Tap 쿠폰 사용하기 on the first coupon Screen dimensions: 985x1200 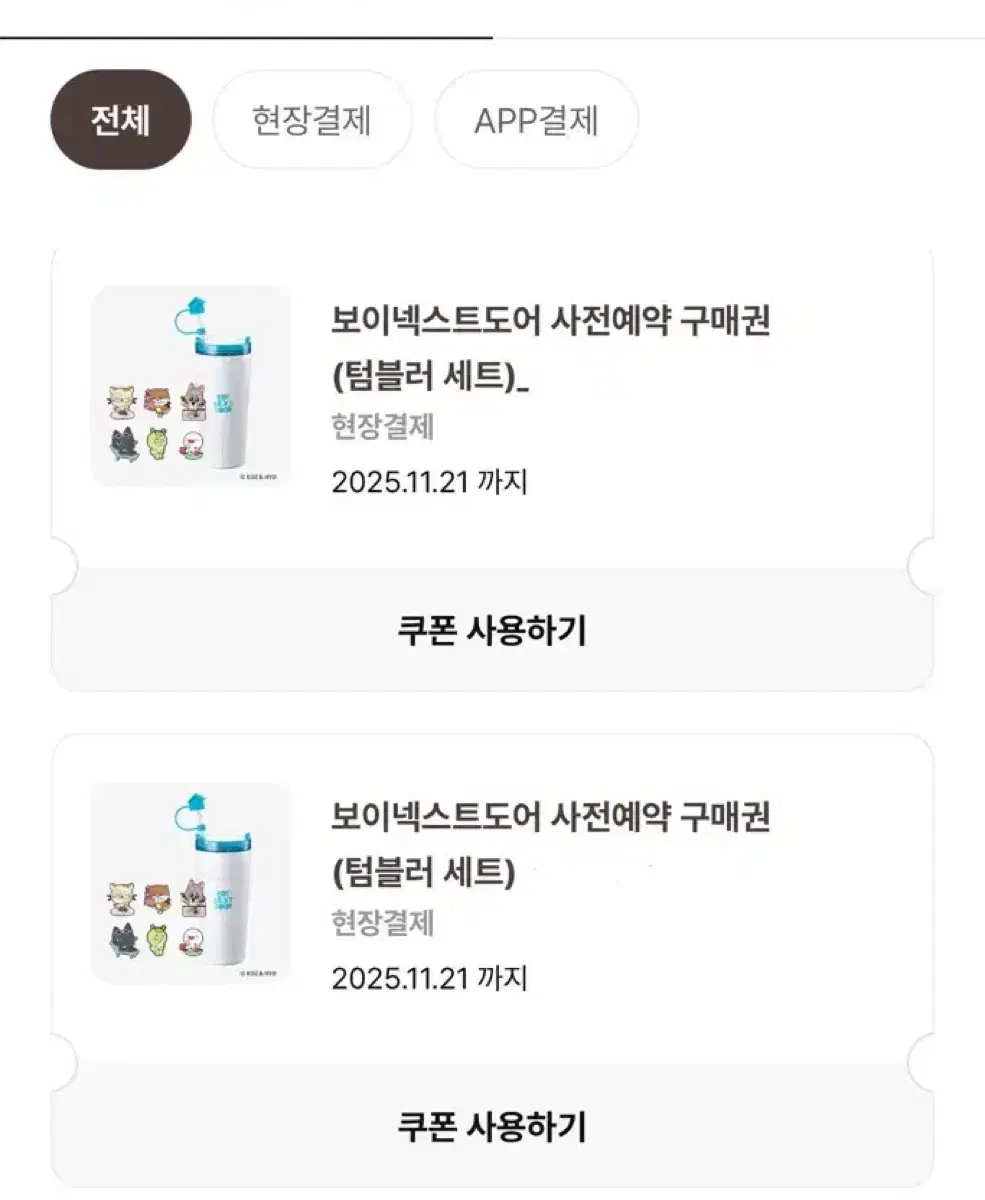click(x=492, y=631)
